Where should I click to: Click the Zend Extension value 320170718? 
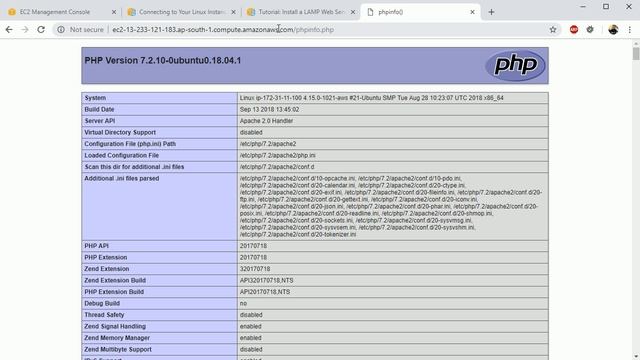coord(255,269)
